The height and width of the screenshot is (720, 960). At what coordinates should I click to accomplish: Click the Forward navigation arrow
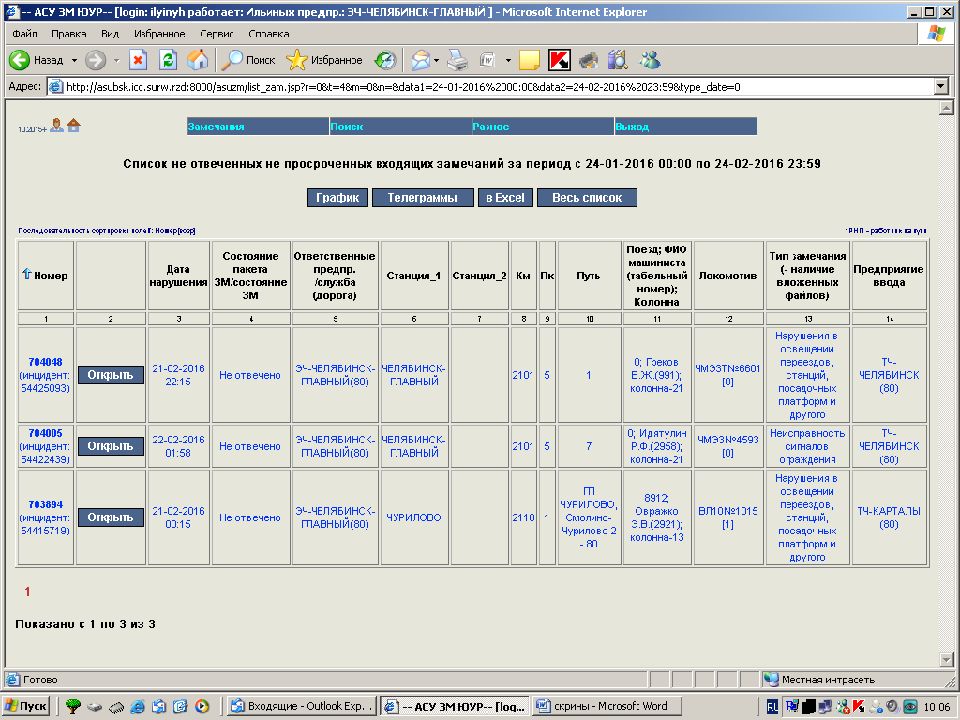click(95, 60)
